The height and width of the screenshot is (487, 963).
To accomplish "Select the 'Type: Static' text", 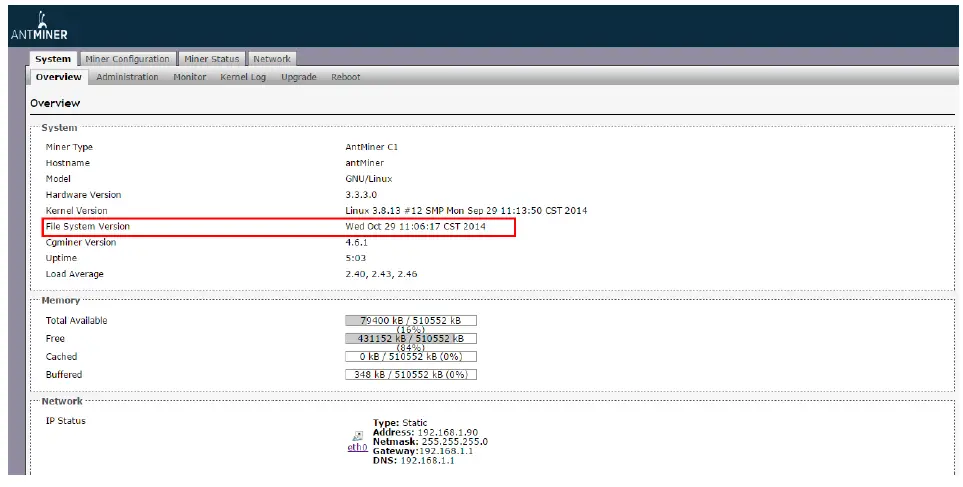I will click(399, 423).
